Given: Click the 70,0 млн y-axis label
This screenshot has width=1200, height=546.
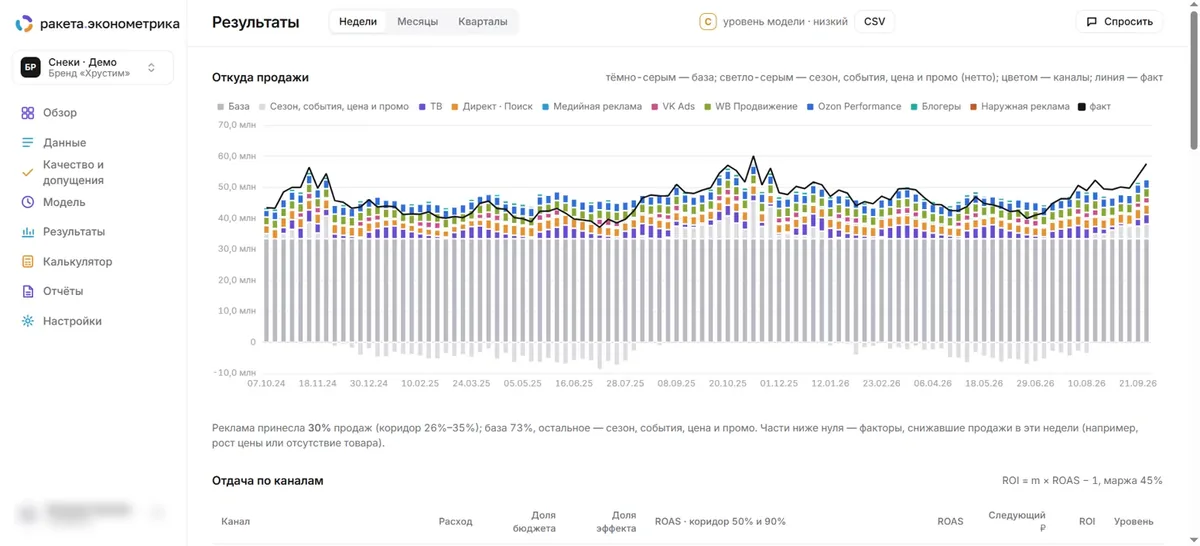Looking at the screenshot, I should point(236,126).
